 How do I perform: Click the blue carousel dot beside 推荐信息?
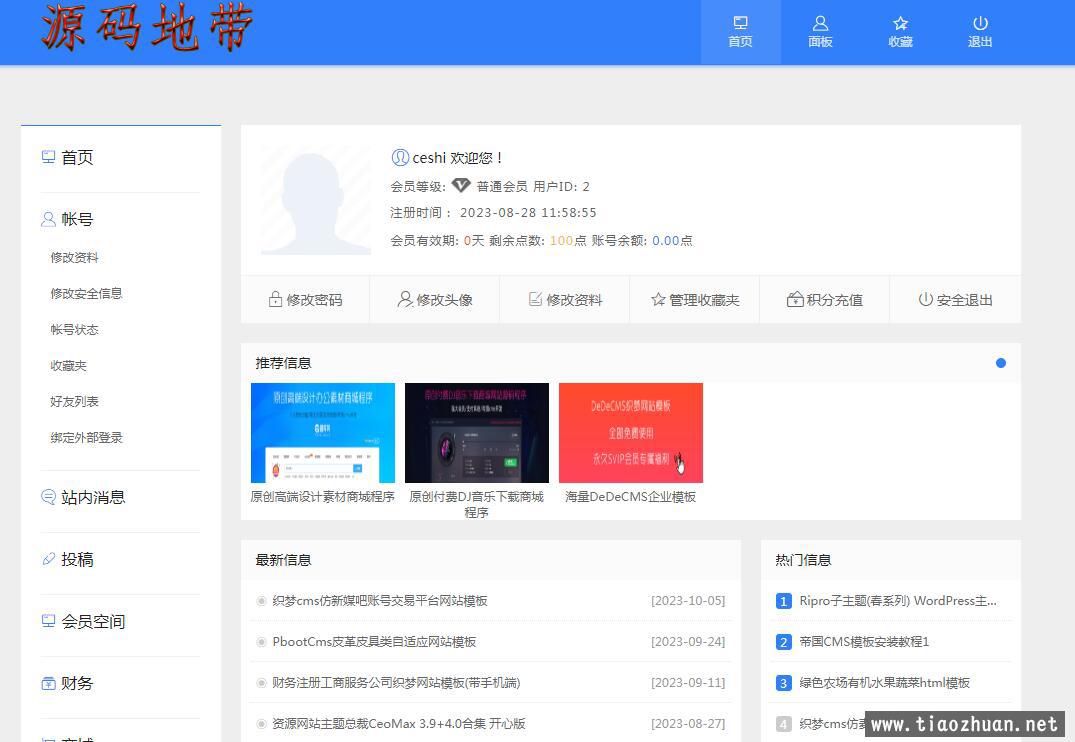pos(1000,363)
